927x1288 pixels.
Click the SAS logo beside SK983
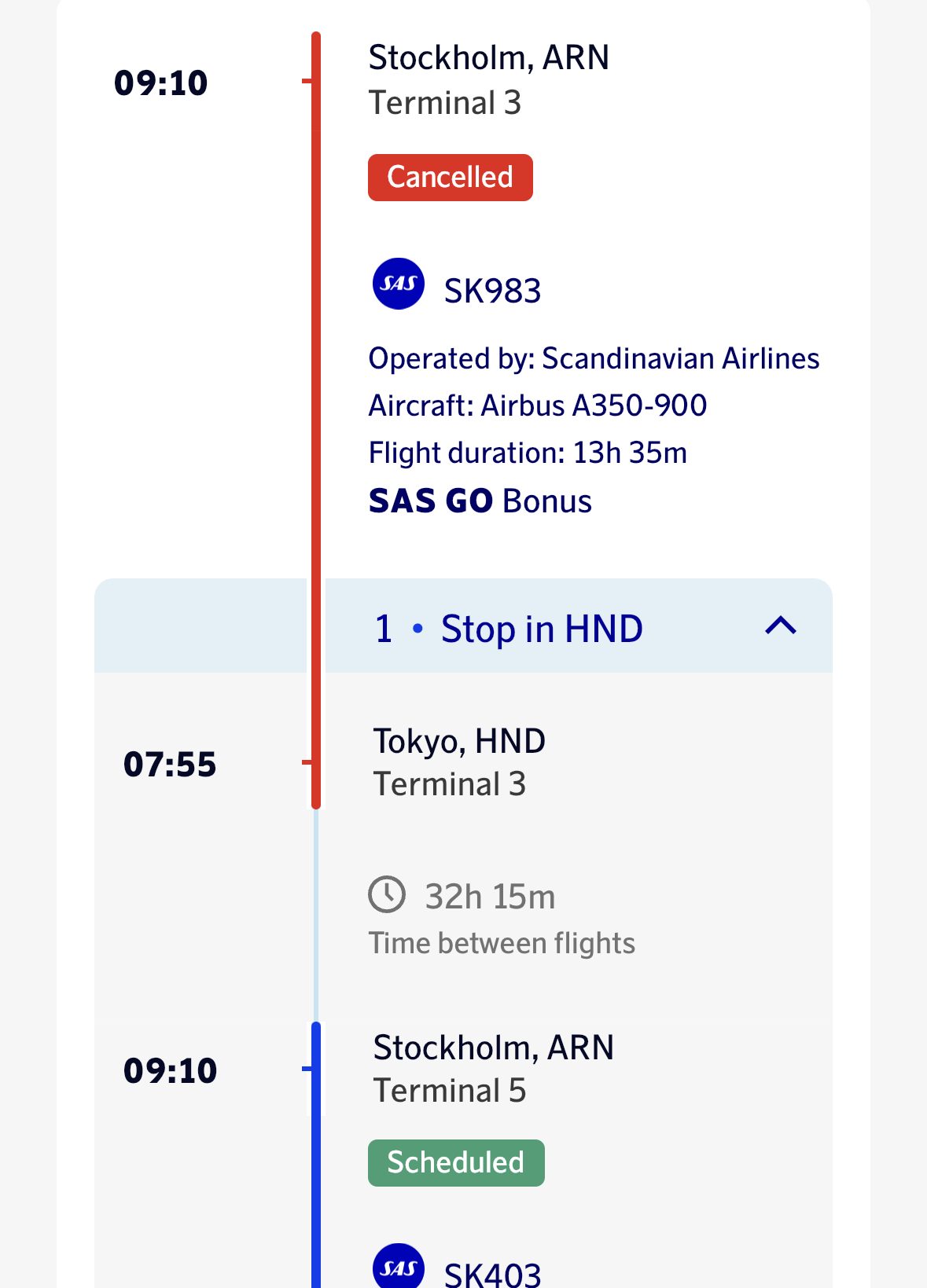click(x=399, y=284)
